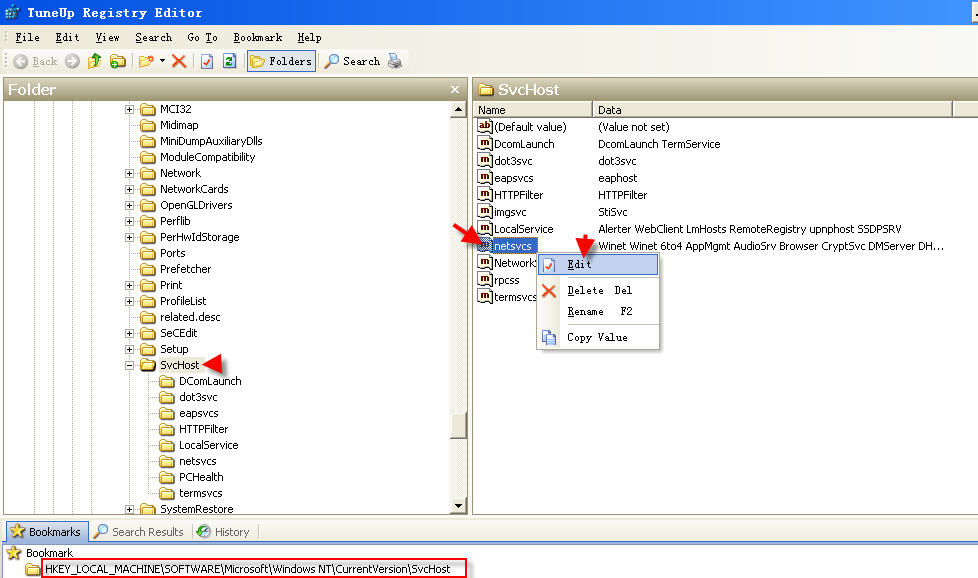Open the Go To menu
Screen dimensions: 978x578
coord(203,37)
